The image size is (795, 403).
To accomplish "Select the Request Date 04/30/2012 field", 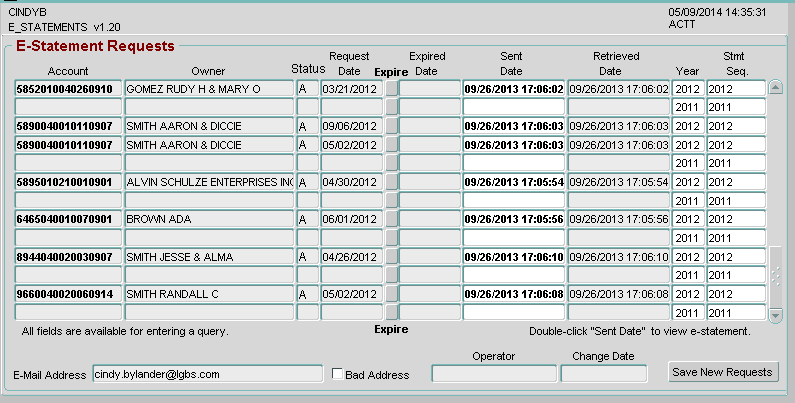I will 352,183.
